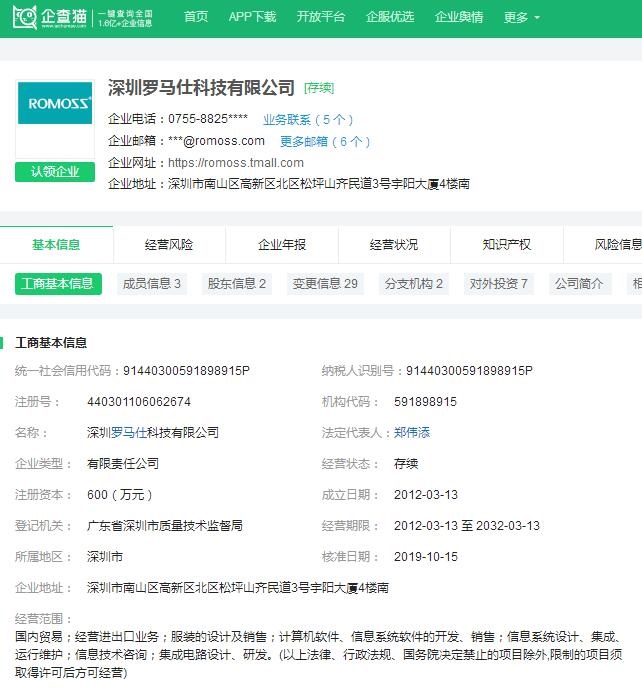Open the ROMOSS company logo thumbnail
This screenshot has width=642, height=689.
(55, 103)
